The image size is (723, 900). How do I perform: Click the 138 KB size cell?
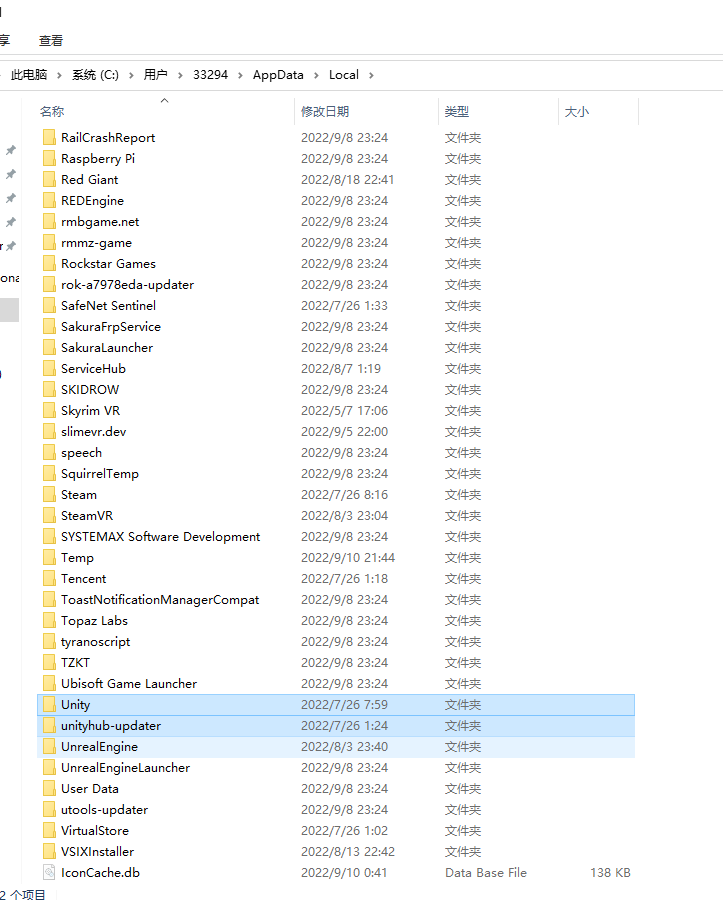click(610, 872)
